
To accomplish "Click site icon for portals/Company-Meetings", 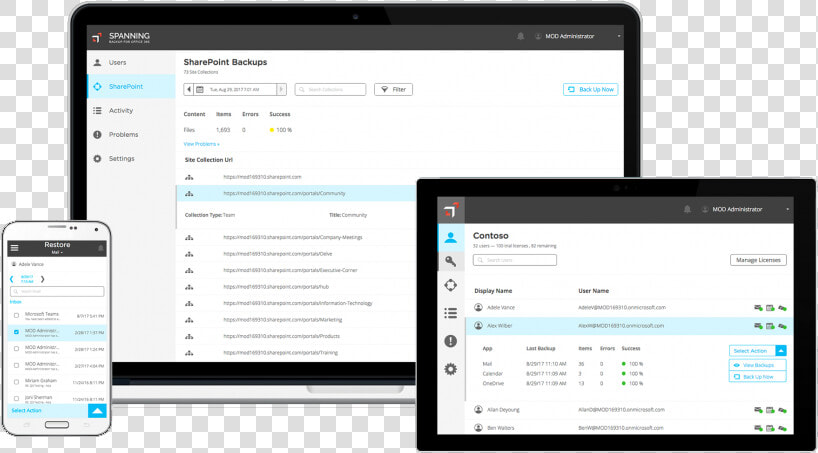I will [x=189, y=237].
